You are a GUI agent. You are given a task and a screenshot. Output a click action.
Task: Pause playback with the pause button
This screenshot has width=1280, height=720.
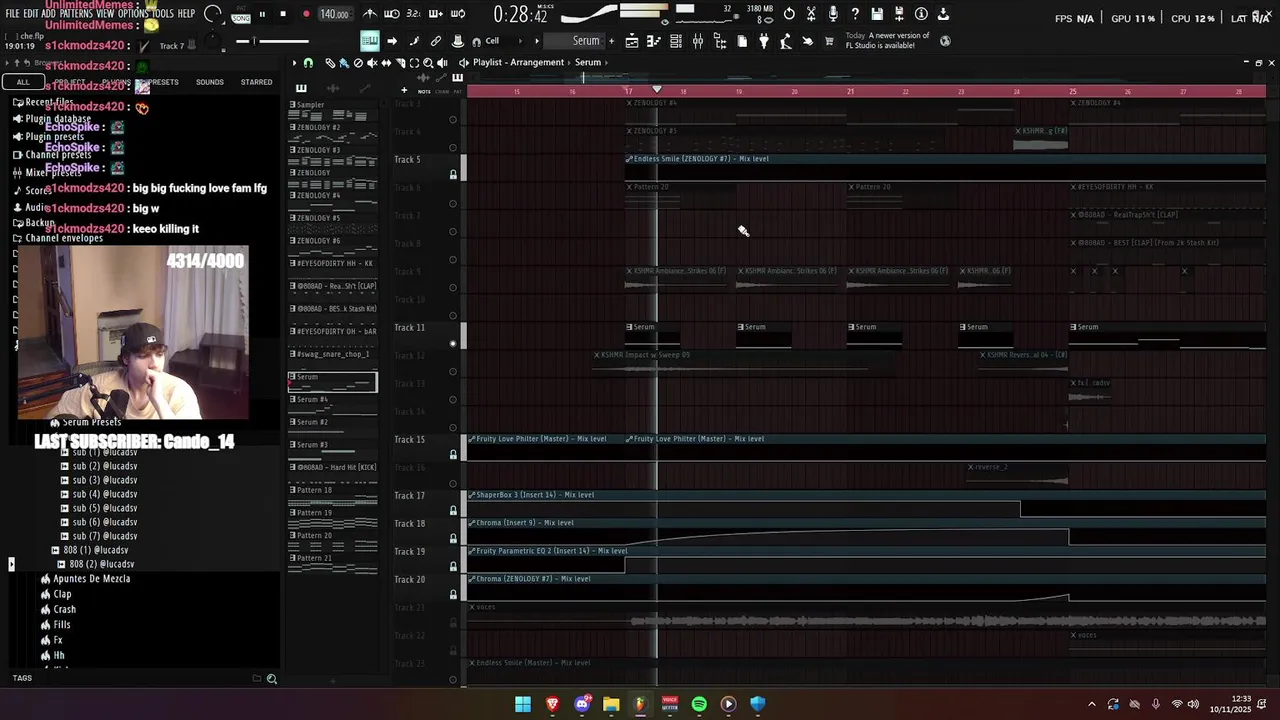point(262,14)
